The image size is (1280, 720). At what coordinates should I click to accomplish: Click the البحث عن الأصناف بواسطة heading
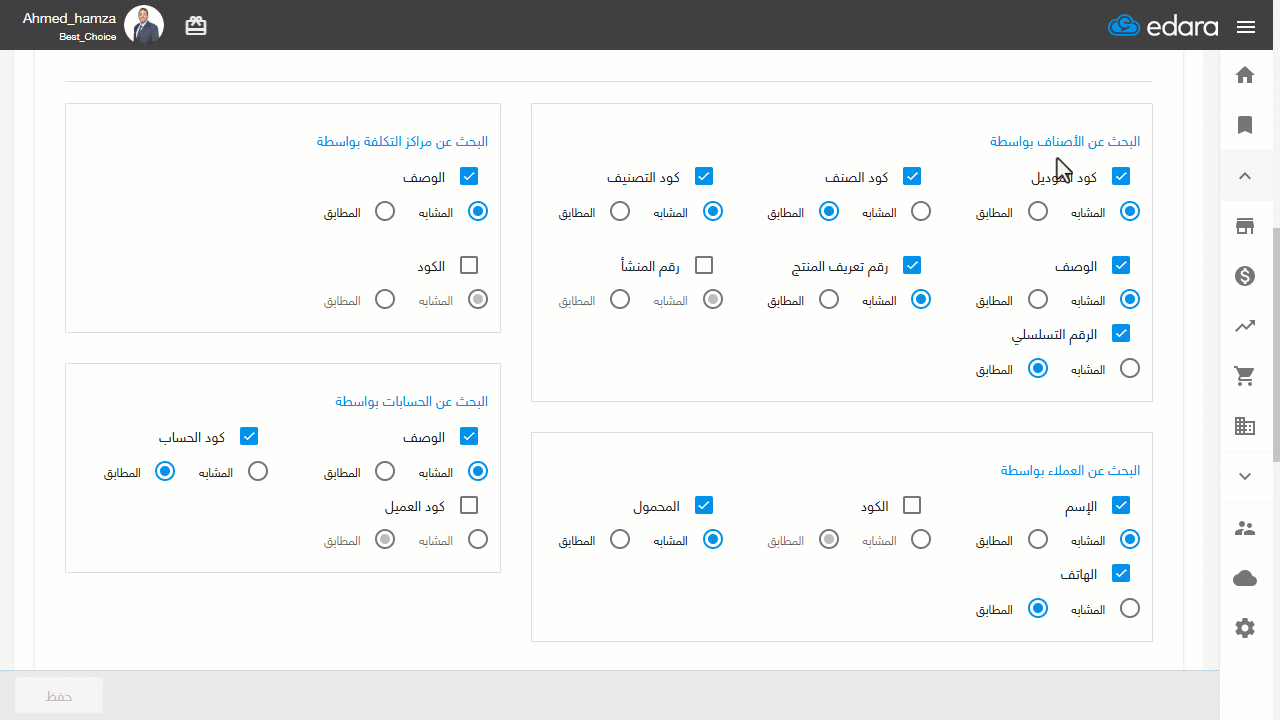point(1065,141)
